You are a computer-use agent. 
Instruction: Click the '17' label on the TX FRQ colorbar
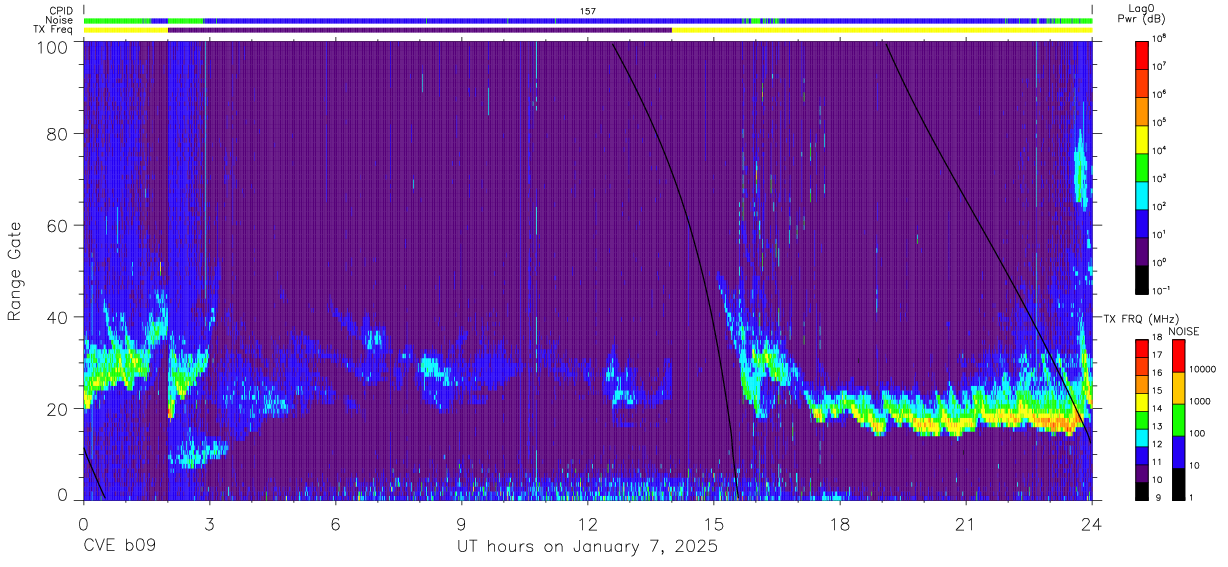(x=1159, y=357)
